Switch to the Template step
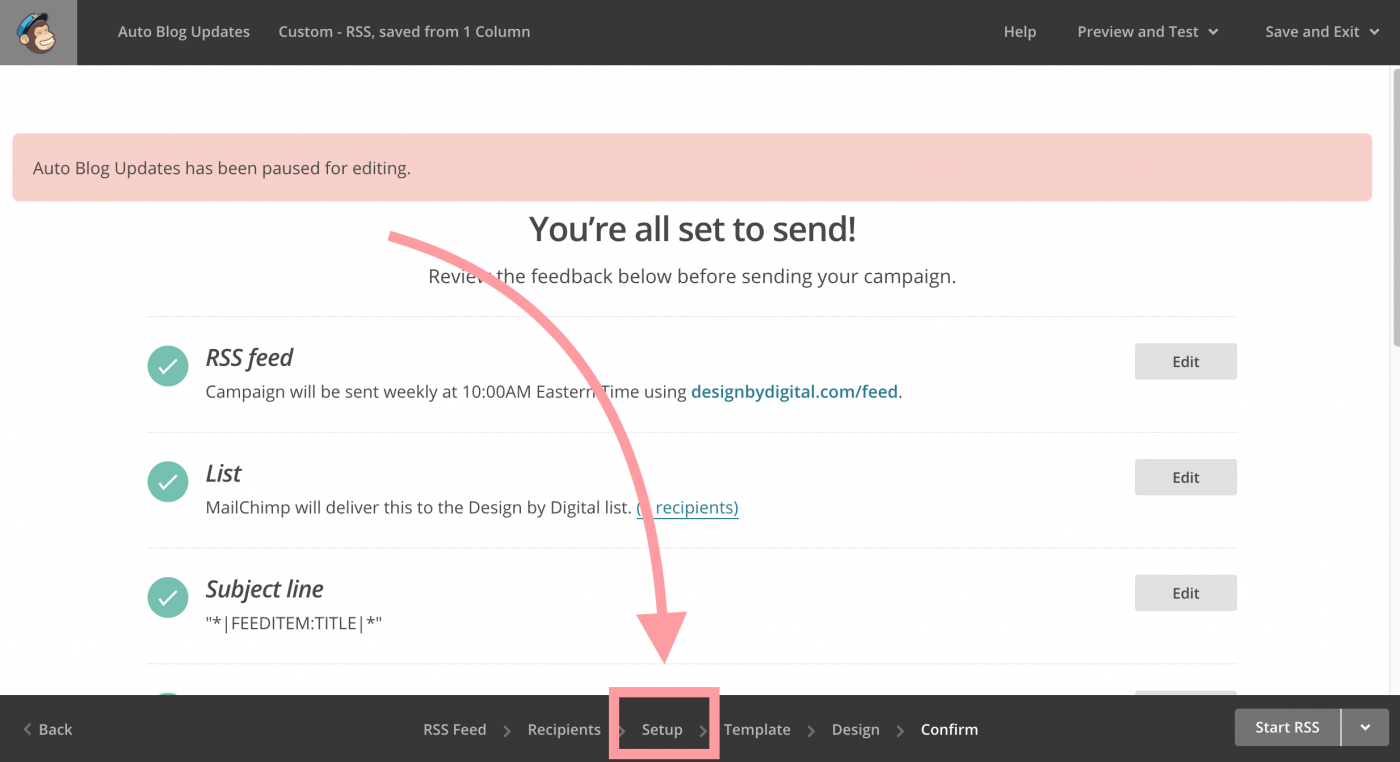 [757, 729]
